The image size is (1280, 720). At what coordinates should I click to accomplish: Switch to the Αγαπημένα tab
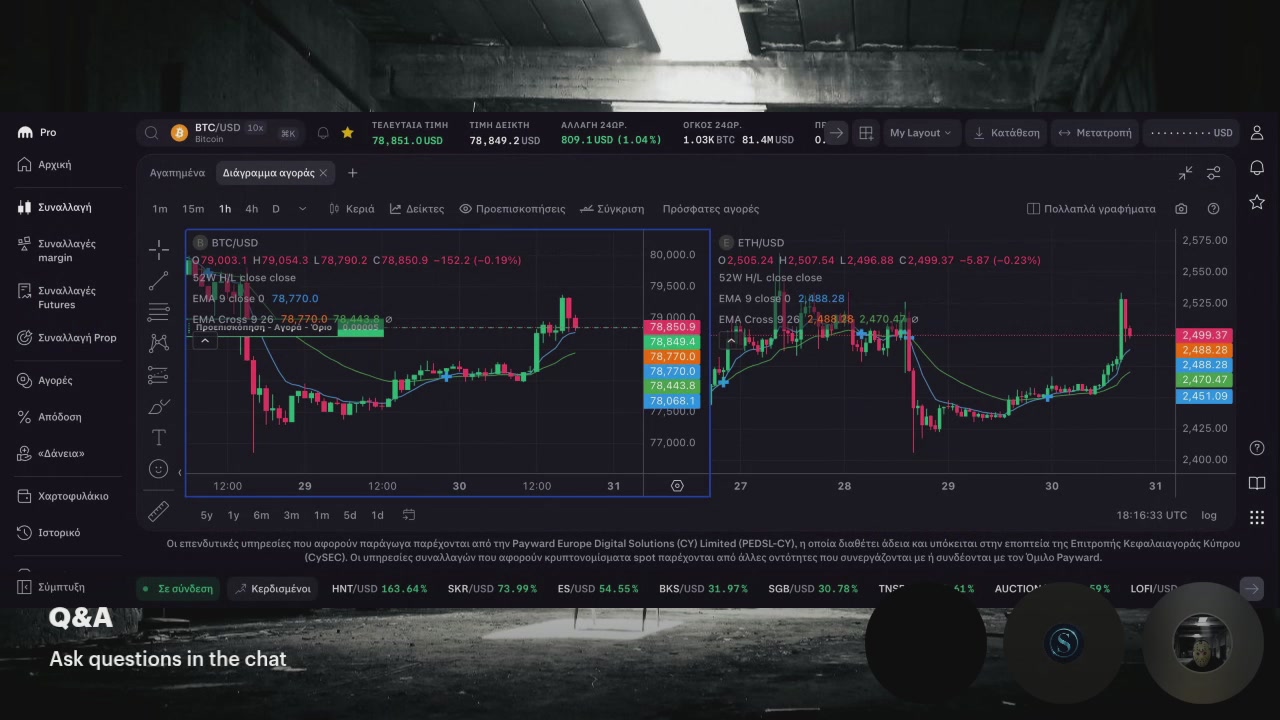click(177, 173)
